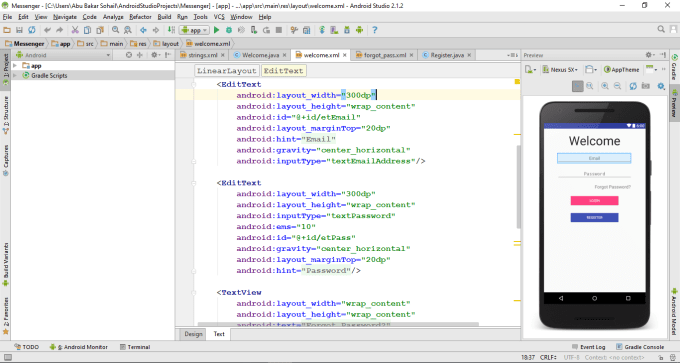The height and width of the screenshot is (363, 680).
Task: Click Sync Project with Gradle icon
Action: tap(322, 30)
